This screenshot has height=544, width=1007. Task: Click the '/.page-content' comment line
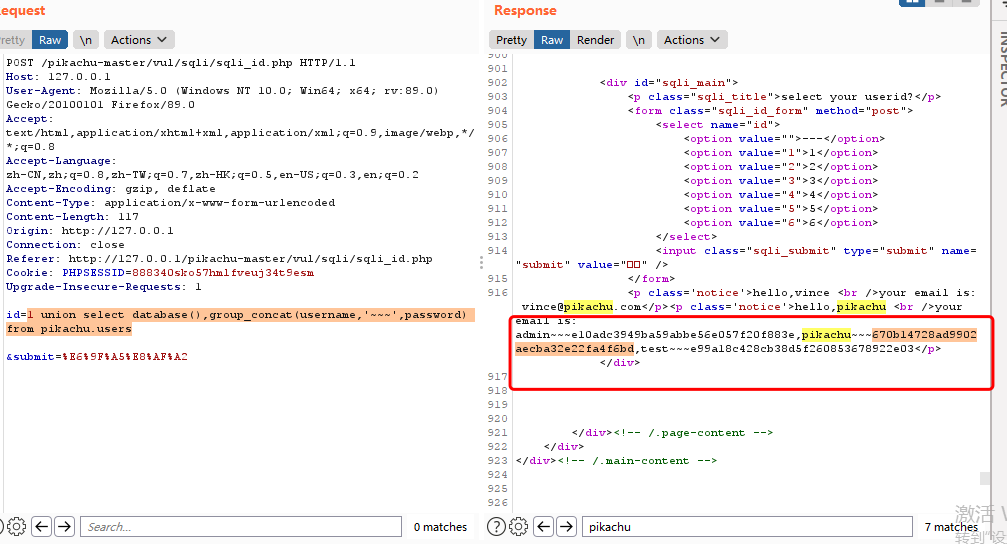[672, 433]
